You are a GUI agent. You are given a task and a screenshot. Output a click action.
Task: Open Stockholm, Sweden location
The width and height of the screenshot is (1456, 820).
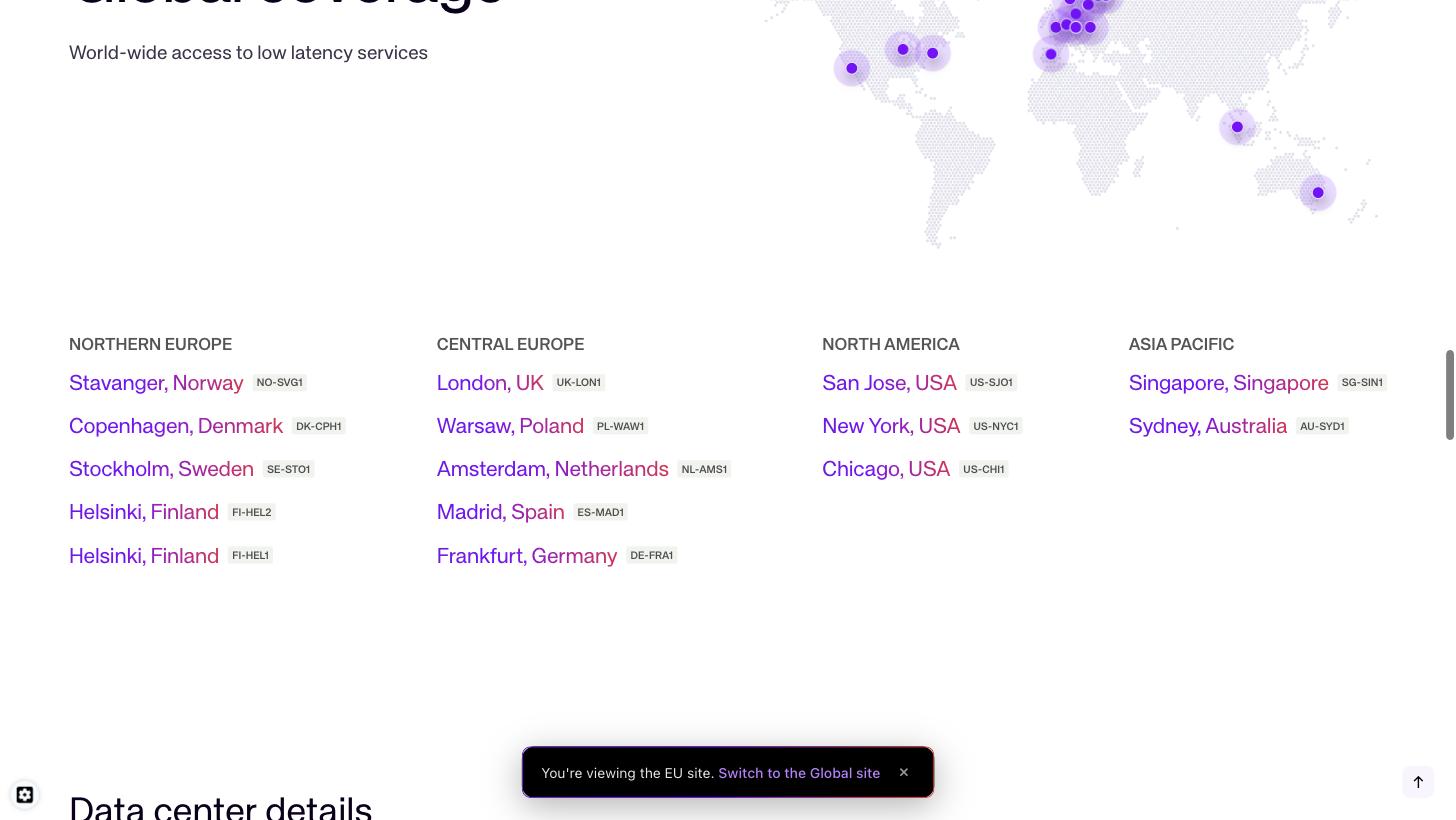click(x=161, y=469)
